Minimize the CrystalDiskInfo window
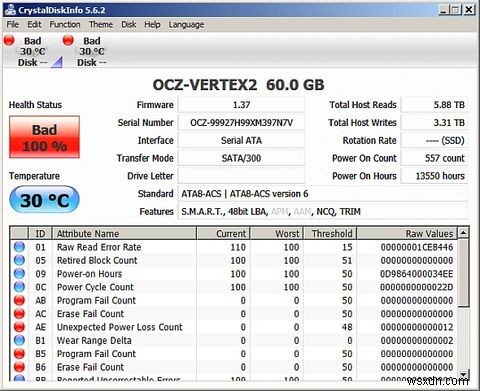The image size is (480, 391). 443,9
